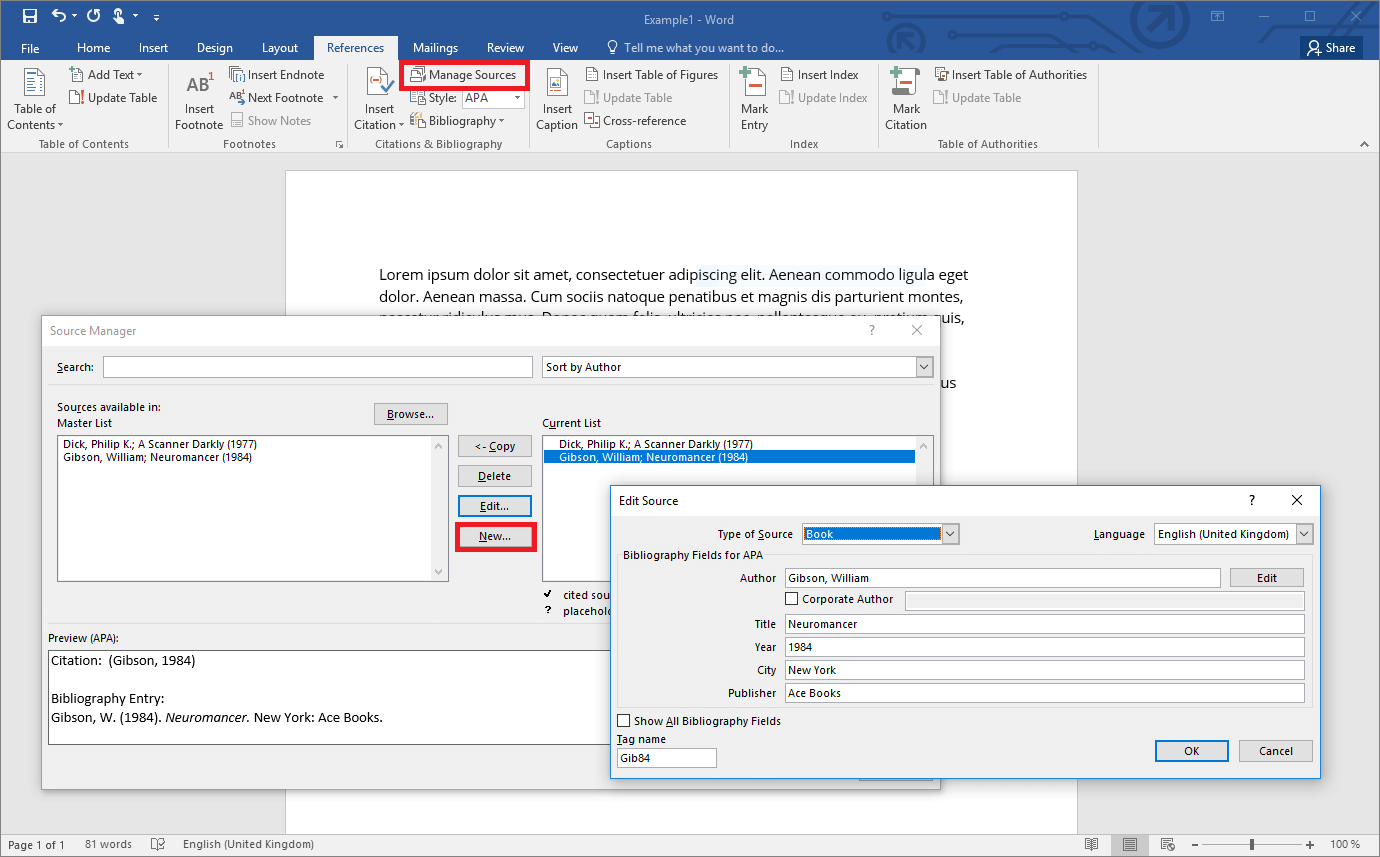This screenshot has width=1380, height=857.
Task: Click Cross-reference command
Action: pyautogui.click(x=635, y=121)
